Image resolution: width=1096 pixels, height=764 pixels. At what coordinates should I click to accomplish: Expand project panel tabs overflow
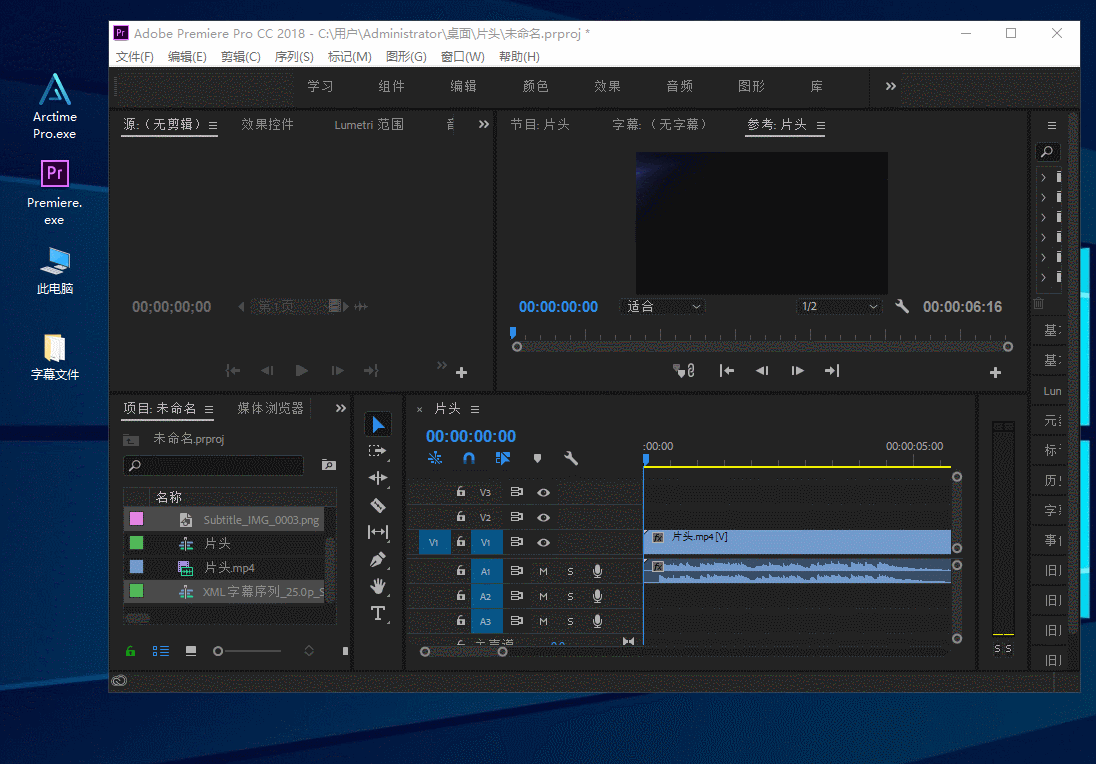click(x=340, y=408)
